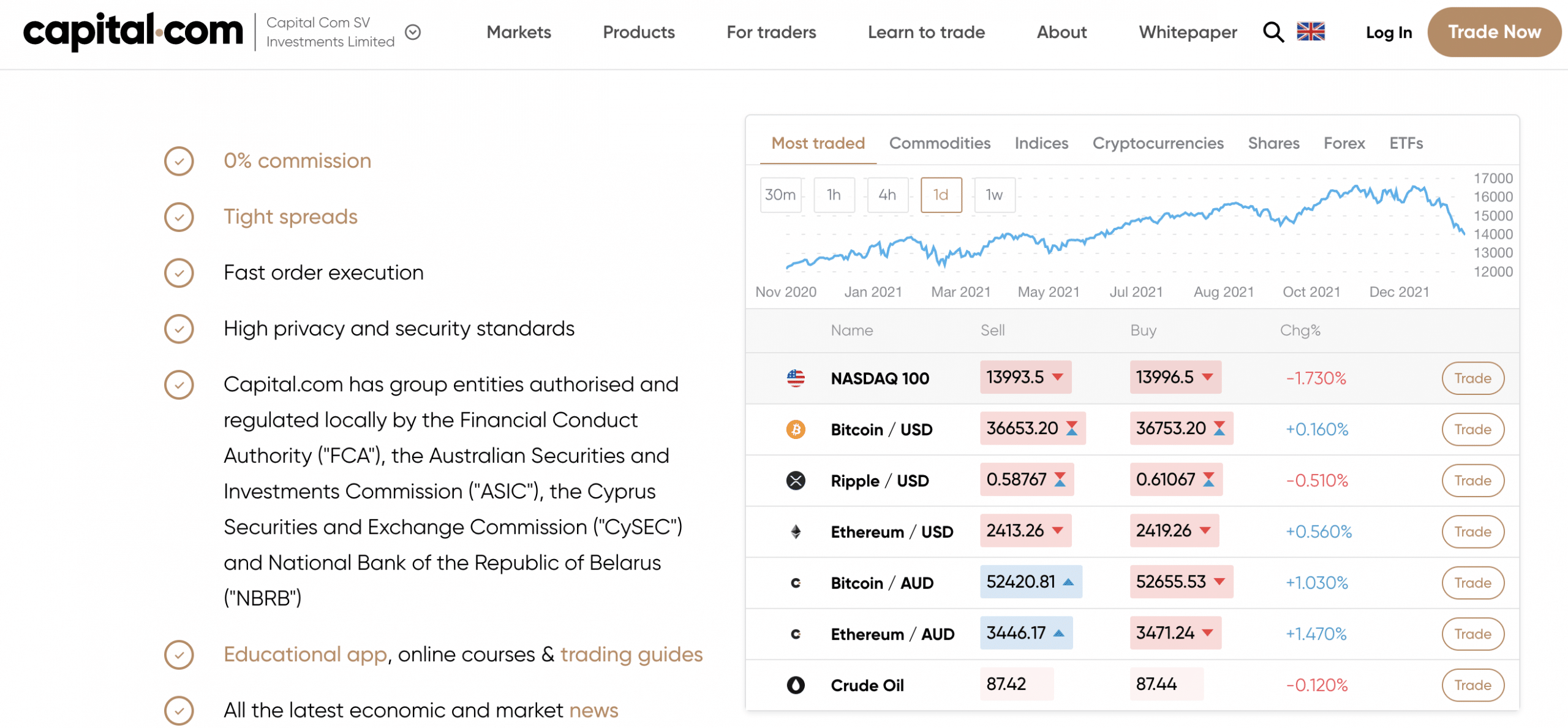Open the news link
Viewport: 1568px width, 728px height.
(x=594, y=710)
